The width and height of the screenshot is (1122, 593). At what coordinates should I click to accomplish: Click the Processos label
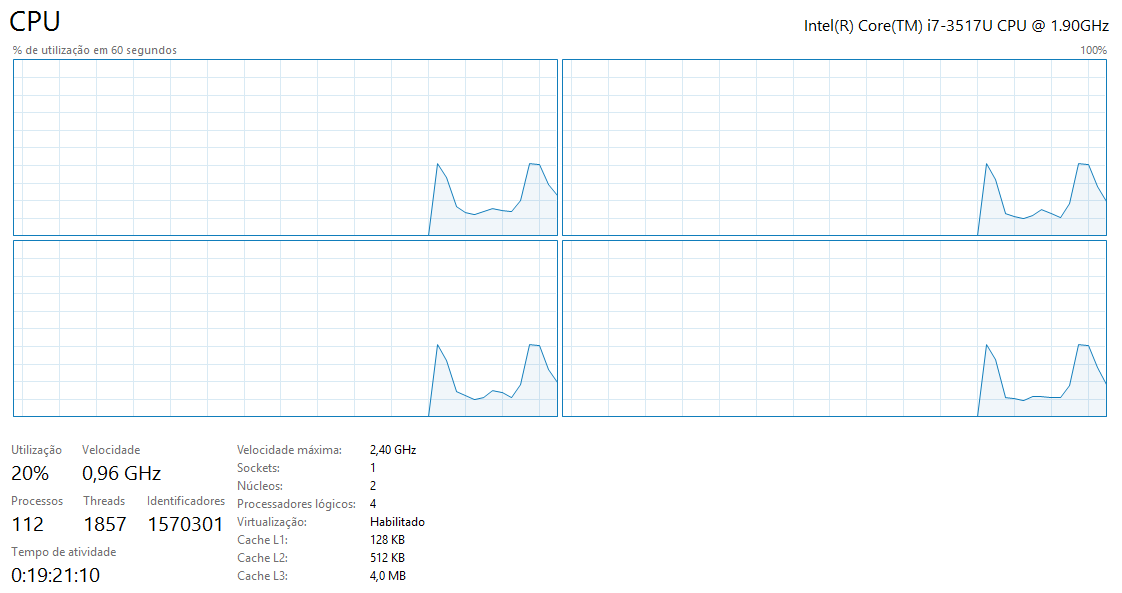[x=37, y=501]
